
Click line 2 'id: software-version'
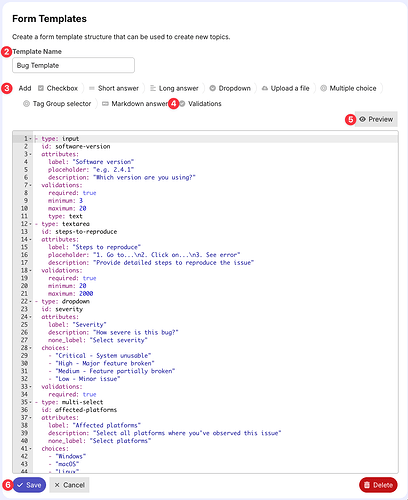point(76,146)
